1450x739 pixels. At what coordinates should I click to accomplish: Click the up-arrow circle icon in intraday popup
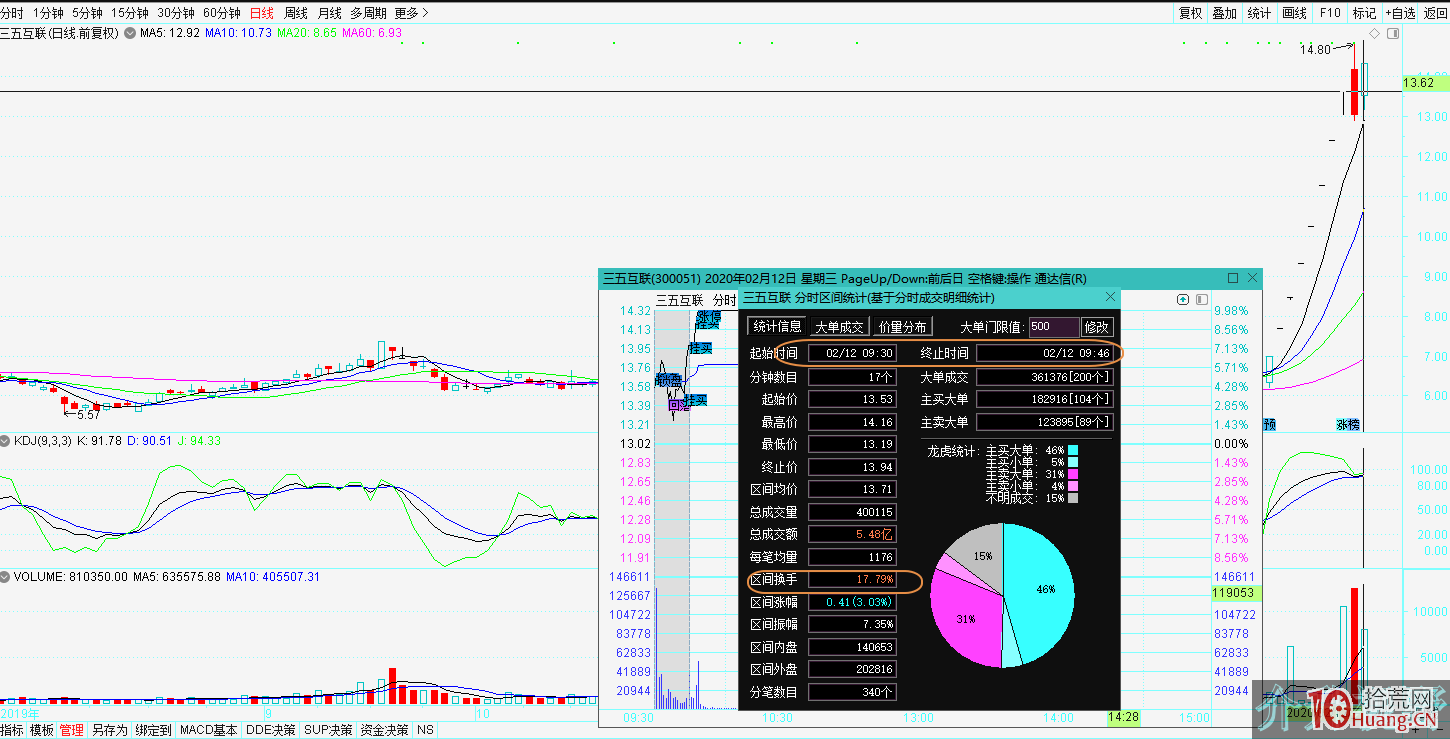pos(1184,299)
